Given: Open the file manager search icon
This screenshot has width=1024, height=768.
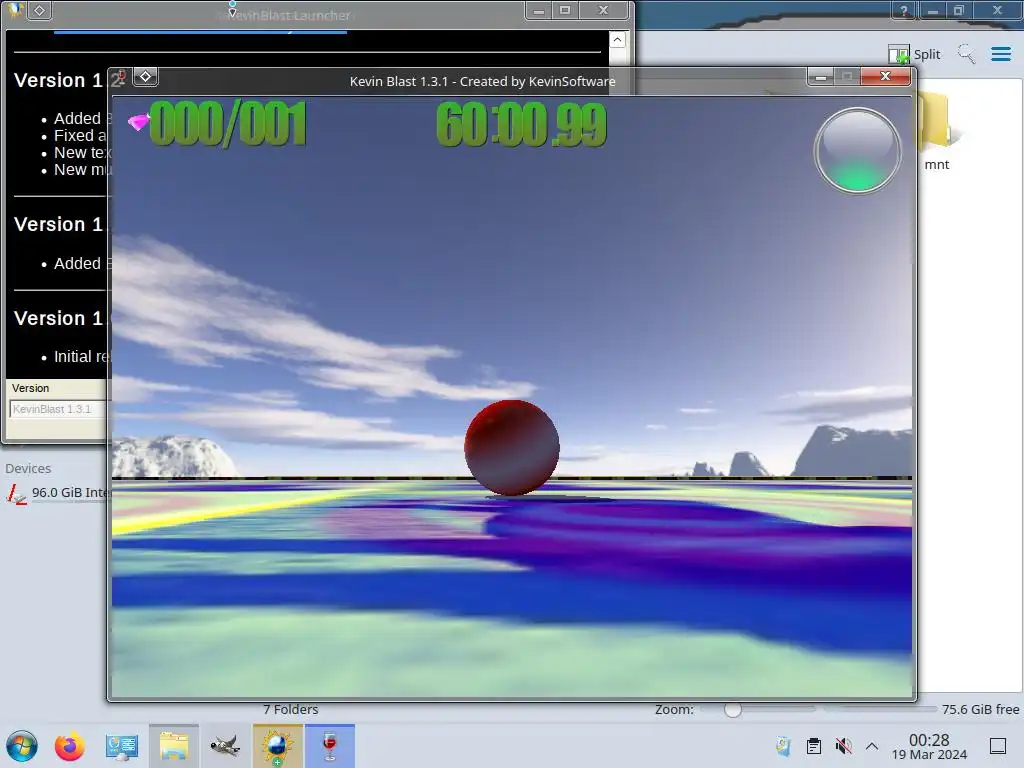Looking at the screenshot, I should point(967,54).
